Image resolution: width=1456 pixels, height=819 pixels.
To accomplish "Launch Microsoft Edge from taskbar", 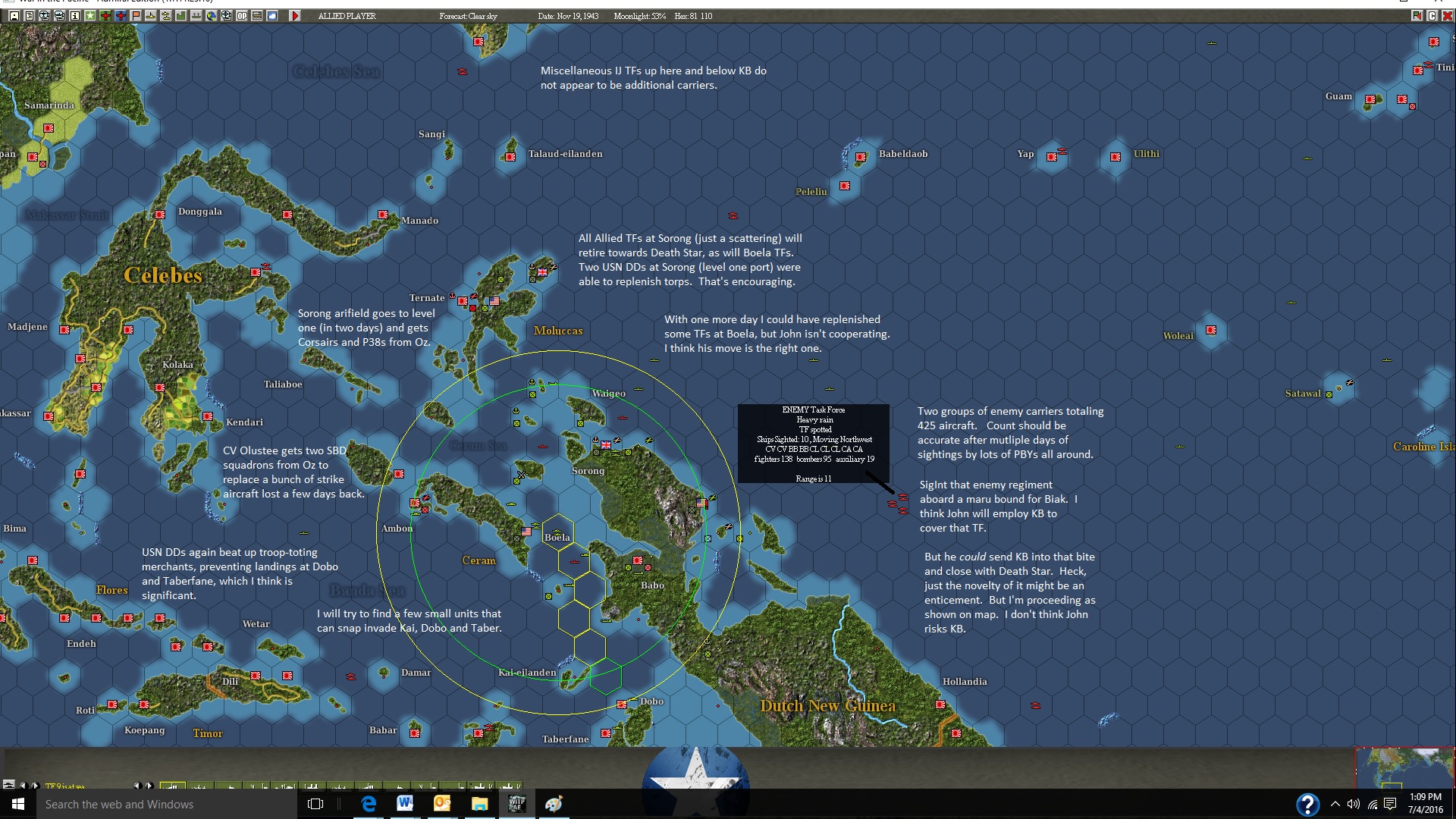I will pyautogui.click(x=369, y=804).
